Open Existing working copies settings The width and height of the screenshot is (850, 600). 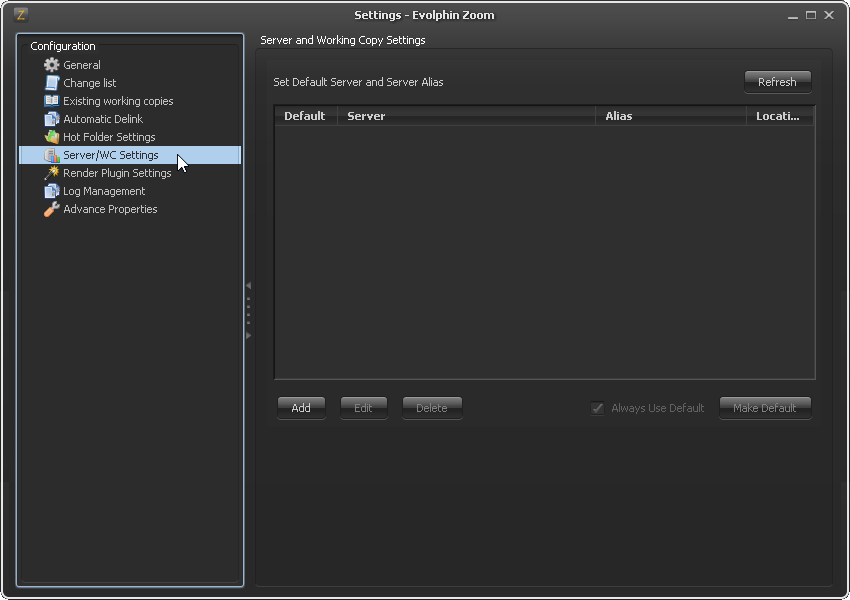118,101
